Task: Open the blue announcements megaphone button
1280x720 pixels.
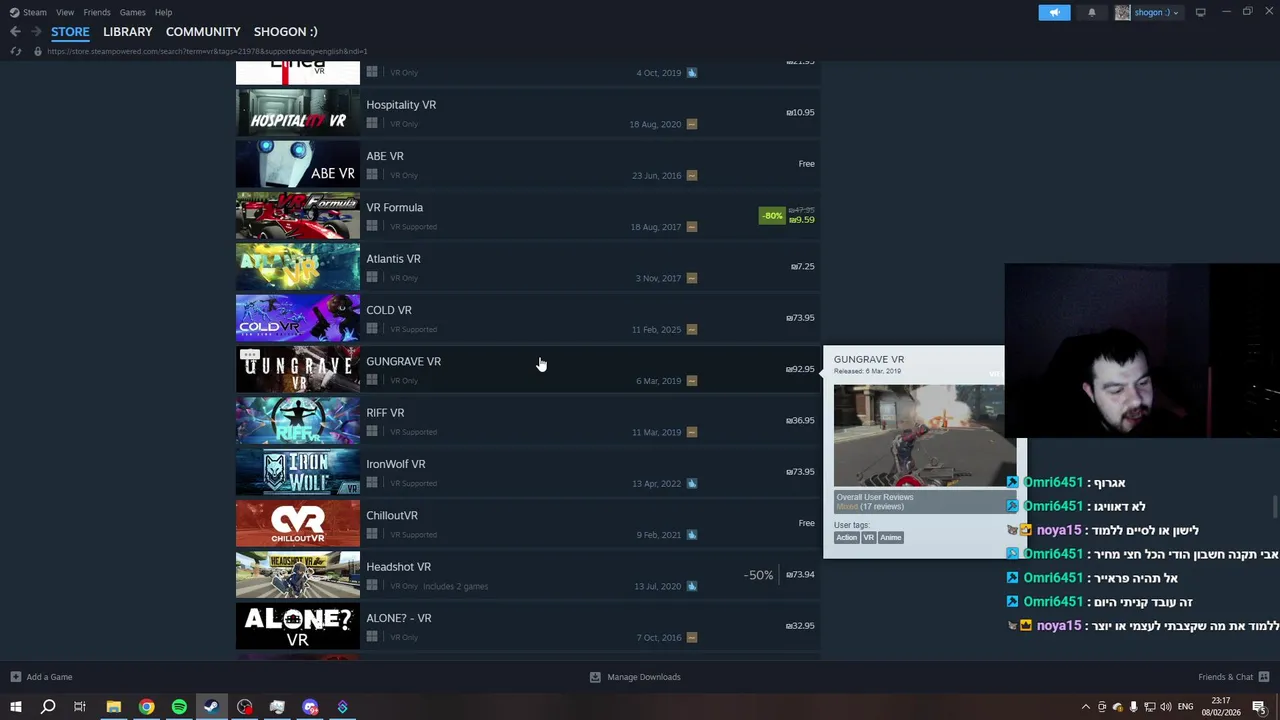Action: tap(1054, 12)
